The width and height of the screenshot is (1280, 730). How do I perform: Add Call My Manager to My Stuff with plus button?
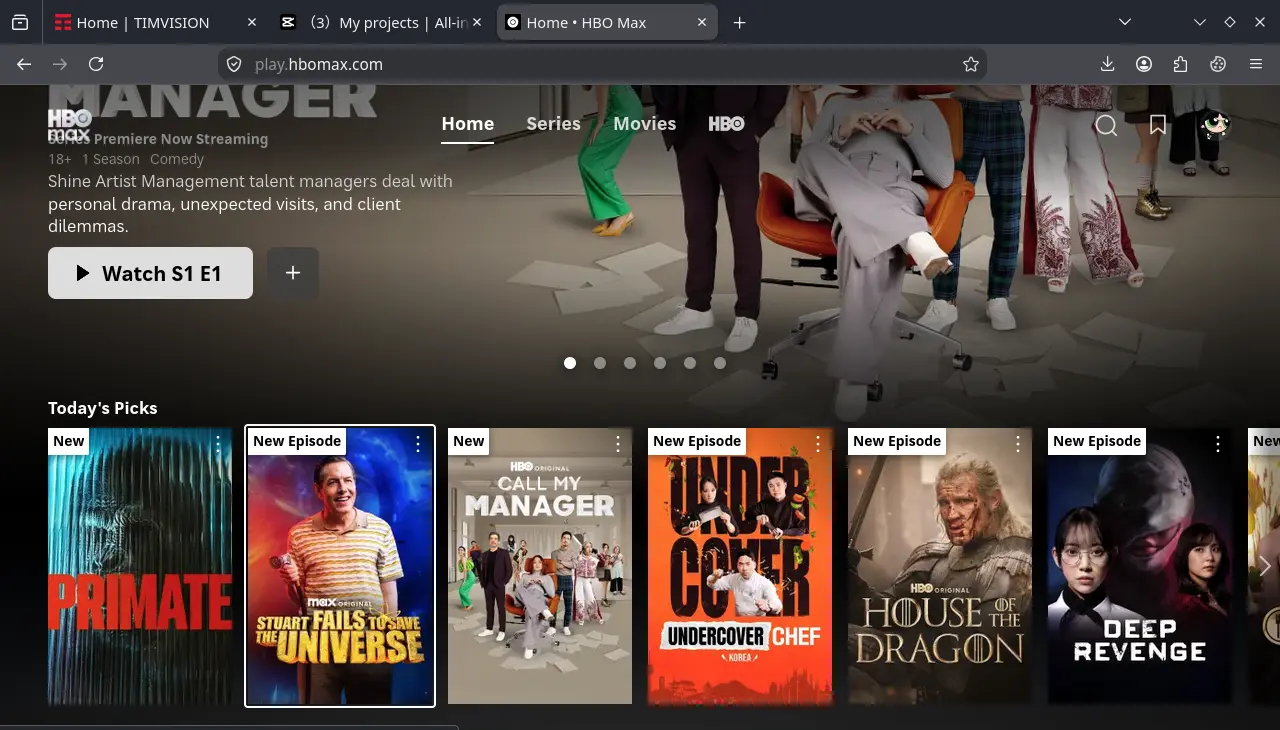click(293, 273)
